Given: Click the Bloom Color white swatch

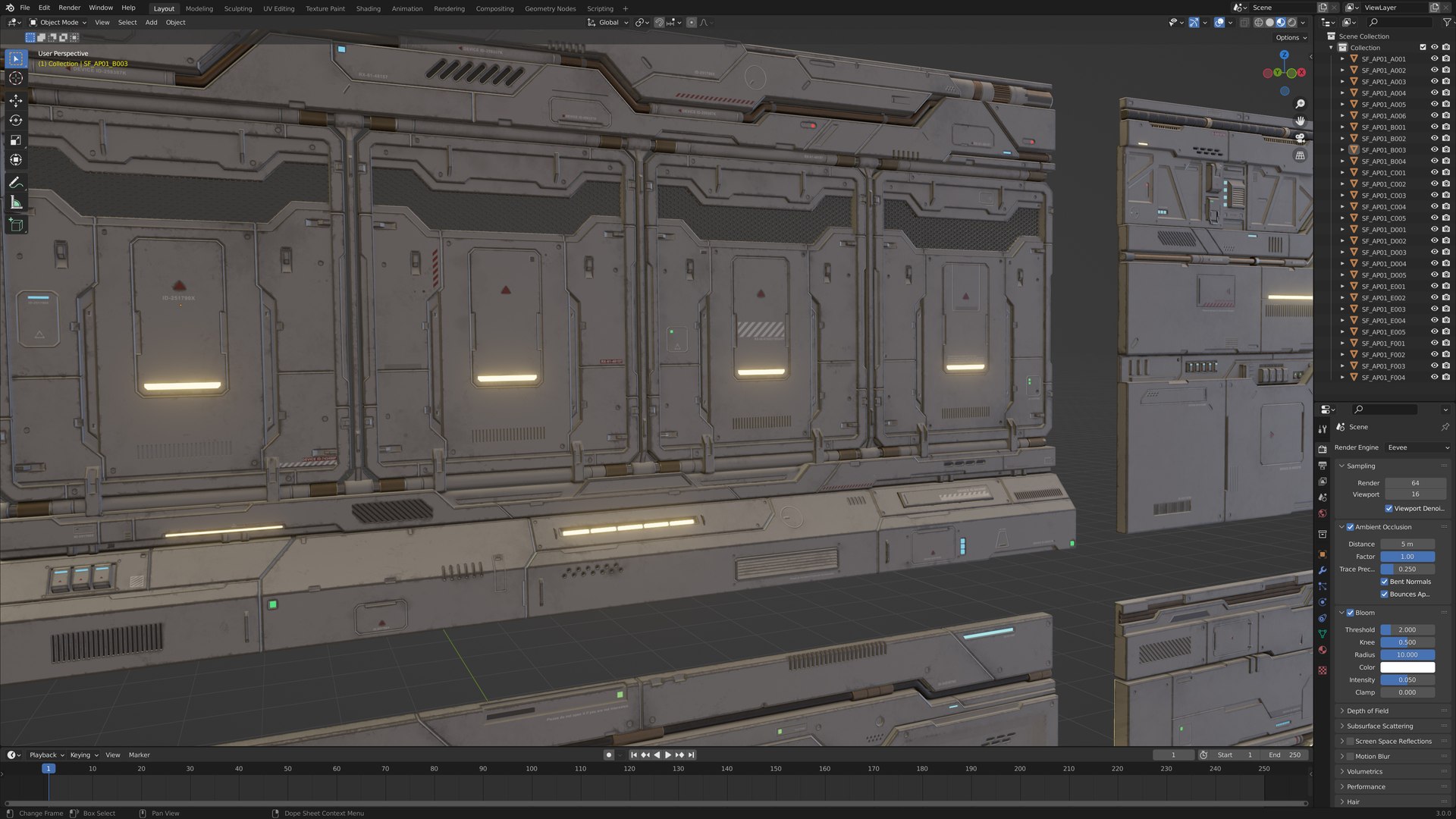Looking at the screenshot, I should coord(1407,667).
